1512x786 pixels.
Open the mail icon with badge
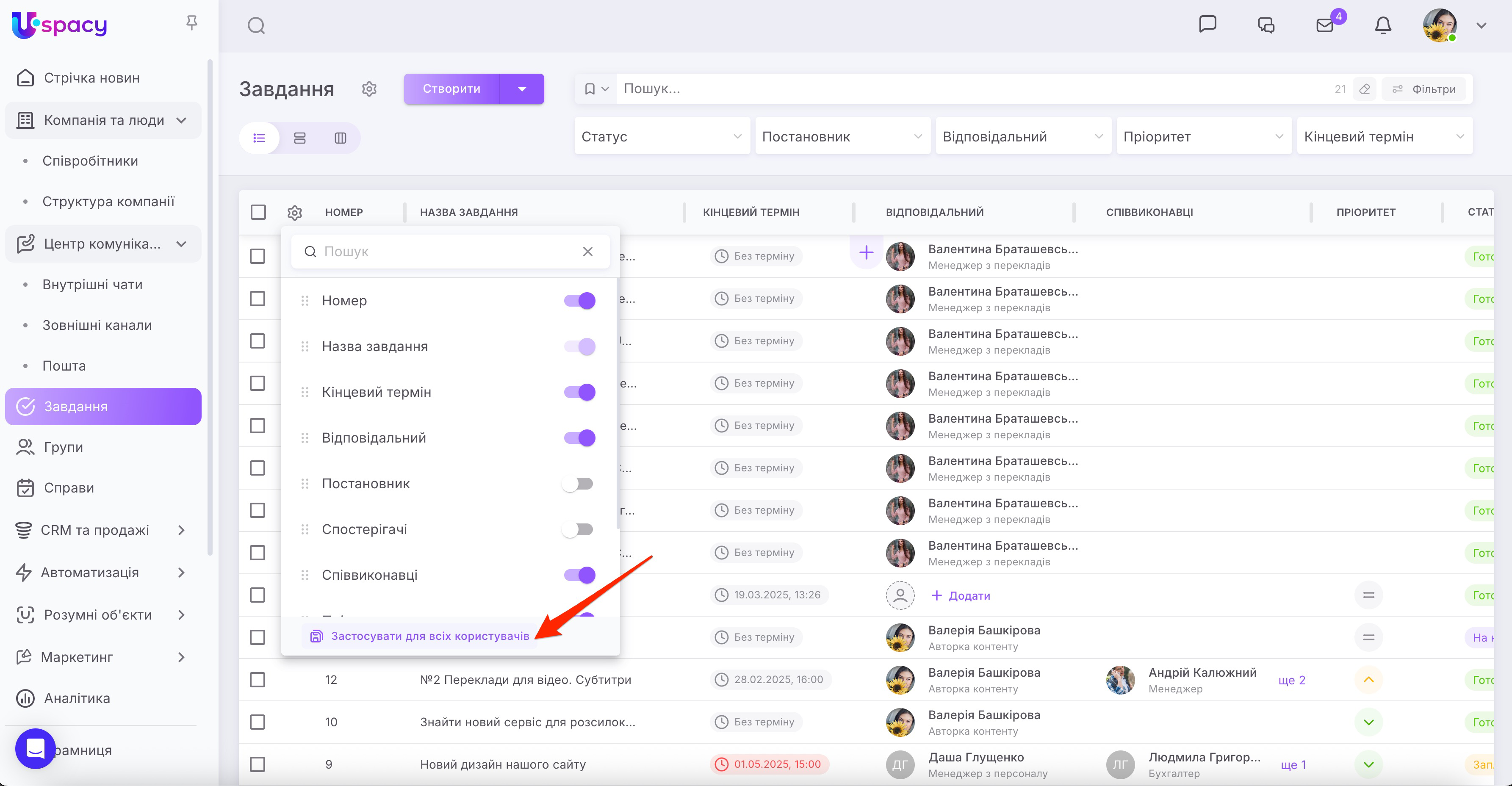click(1325, 25)
